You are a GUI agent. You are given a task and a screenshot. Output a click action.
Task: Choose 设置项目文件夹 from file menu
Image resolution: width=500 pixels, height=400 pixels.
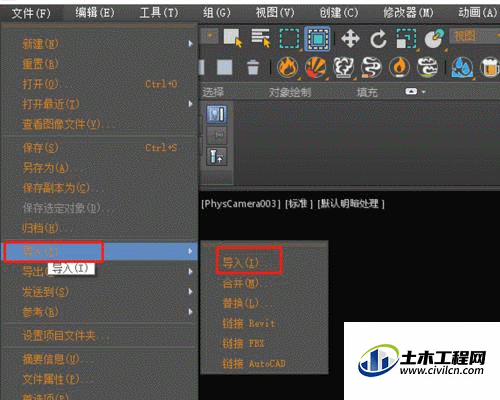99,336
